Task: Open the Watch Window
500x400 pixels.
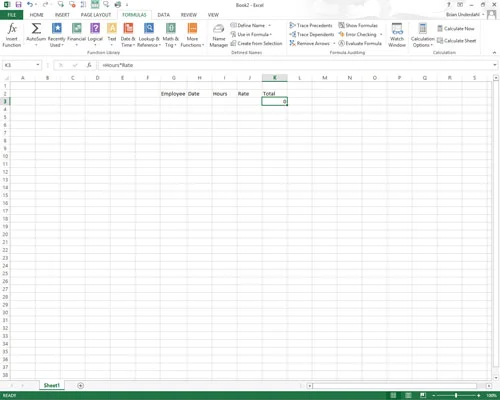Action: pos(397,35)
